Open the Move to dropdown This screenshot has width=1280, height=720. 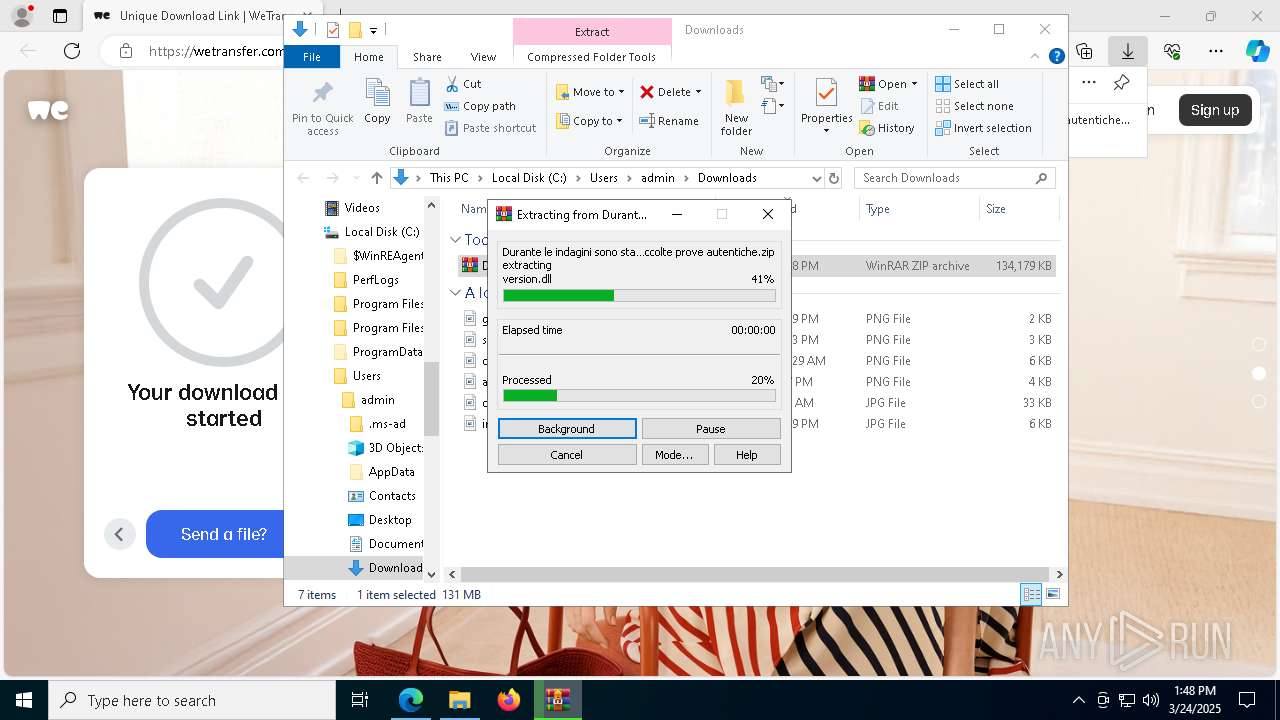[x=590, y=92]
